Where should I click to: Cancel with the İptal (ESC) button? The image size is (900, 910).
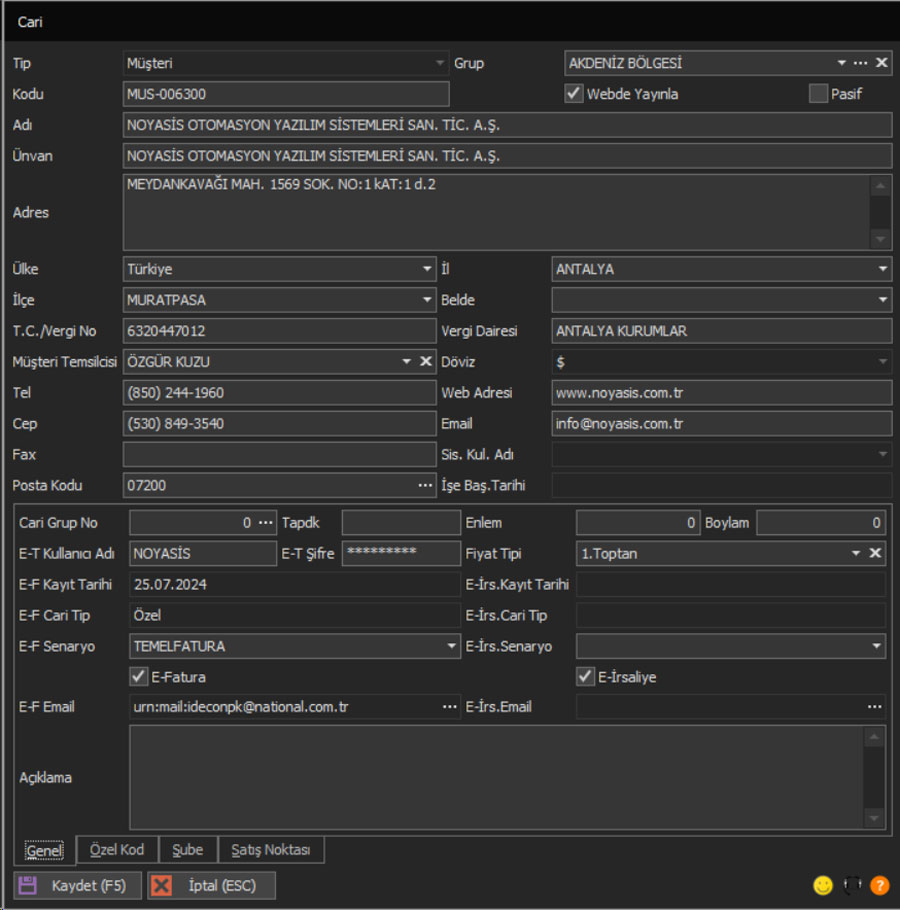point(211,886)
